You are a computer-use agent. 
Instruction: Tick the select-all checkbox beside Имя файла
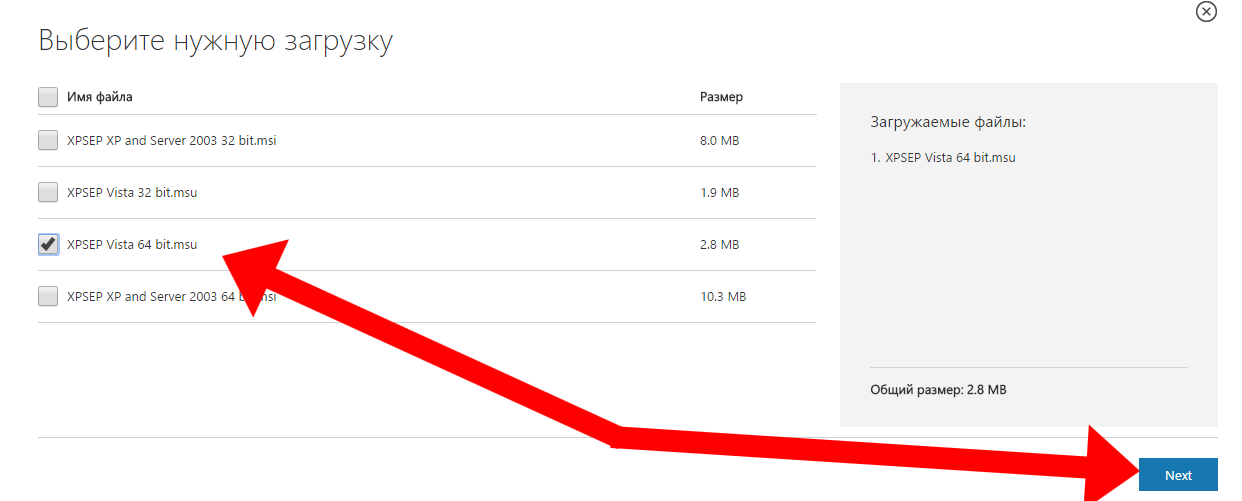tap(48, 97)
